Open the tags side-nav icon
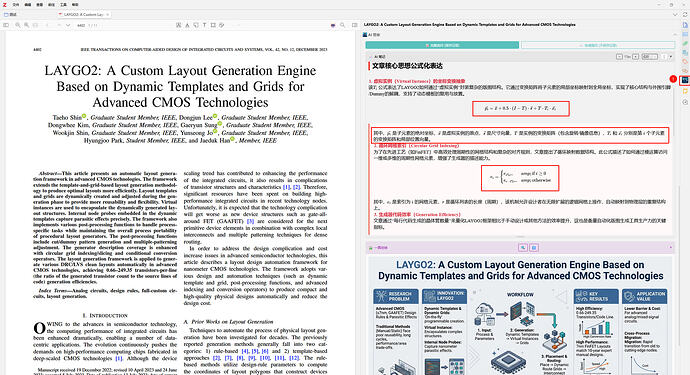 point(685,62)
